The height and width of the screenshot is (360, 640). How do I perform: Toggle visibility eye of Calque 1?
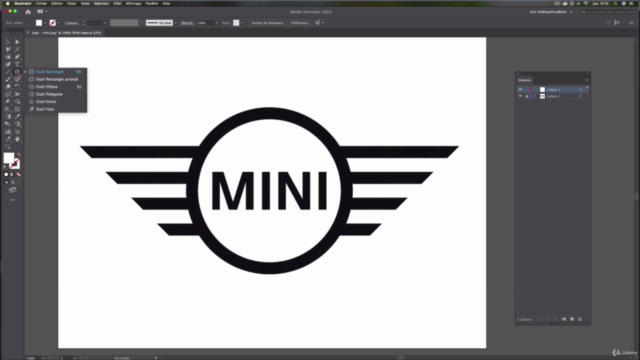520,96
